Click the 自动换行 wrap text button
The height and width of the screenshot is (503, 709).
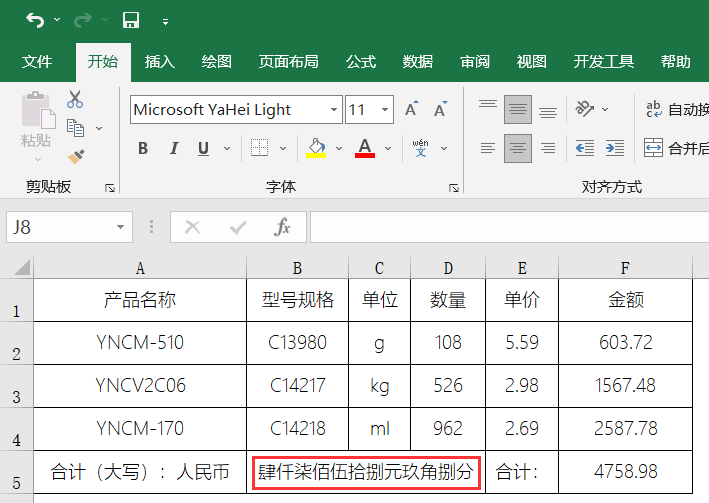click(676, 110)
